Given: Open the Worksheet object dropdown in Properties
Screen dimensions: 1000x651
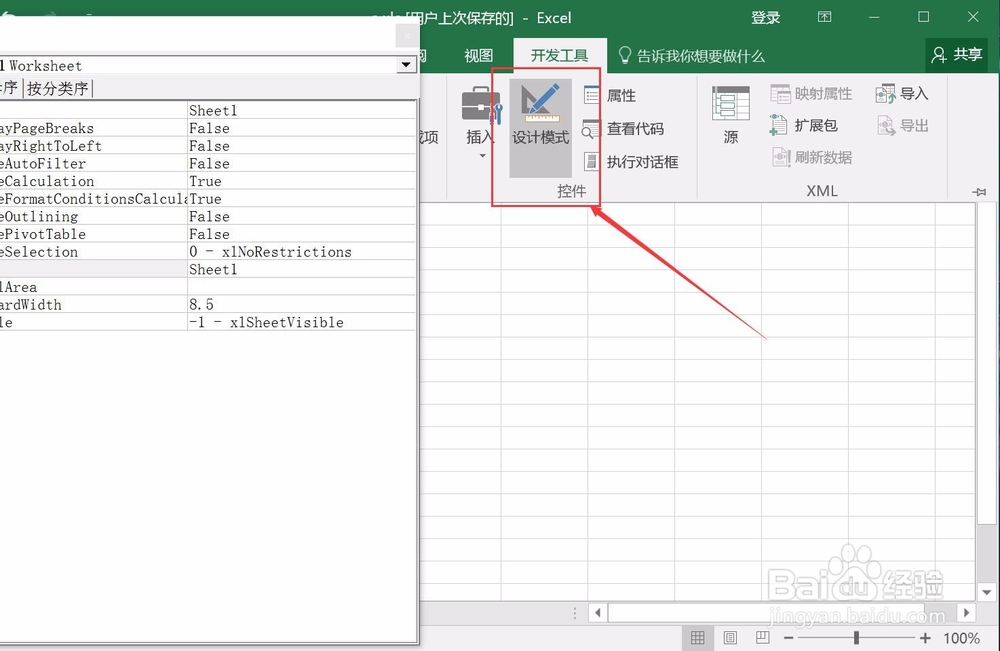Looking at the screenshot, I should pyautogui.click(x=406, y=65).
